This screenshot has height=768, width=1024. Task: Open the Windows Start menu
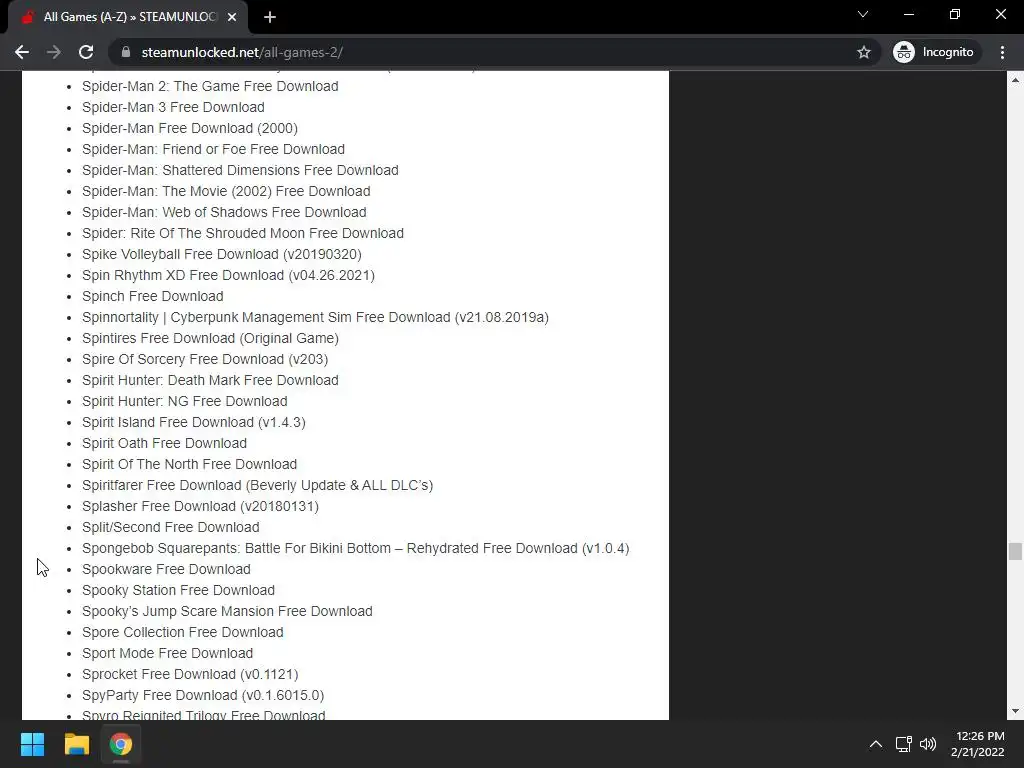click(32, 744)
